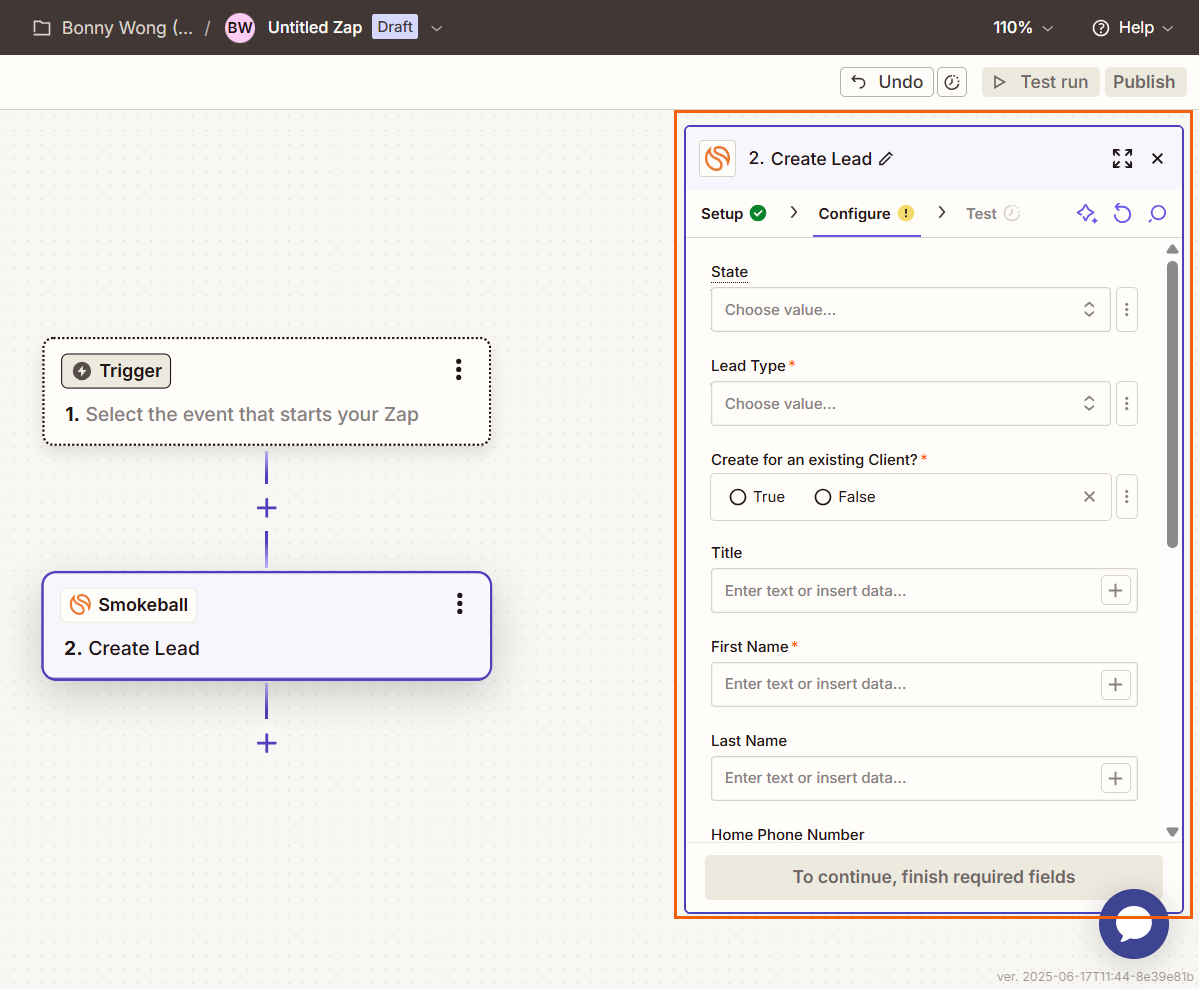
Task: Click the Trigger badge on step 1
Action: 116,371
